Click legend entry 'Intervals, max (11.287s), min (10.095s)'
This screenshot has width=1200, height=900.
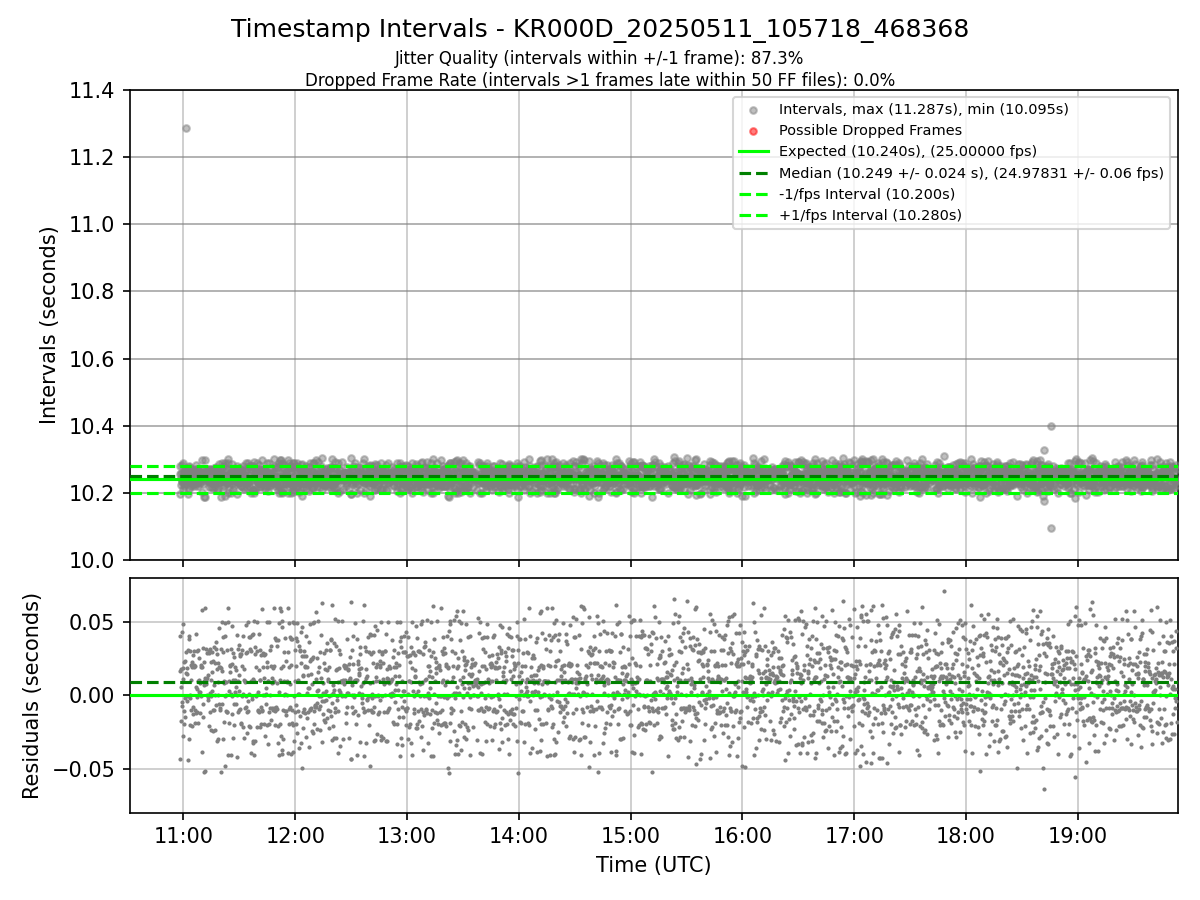click(x=924, y=110)
